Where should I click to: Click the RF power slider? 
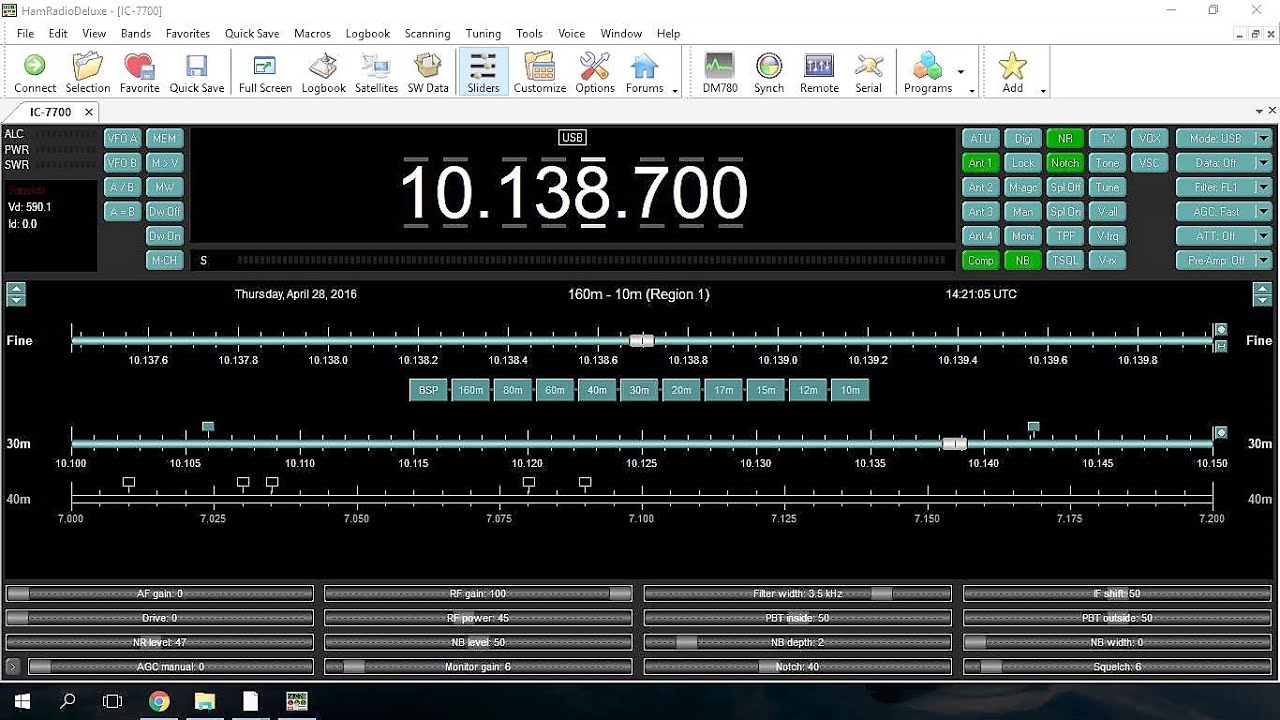tap(478, 618)
